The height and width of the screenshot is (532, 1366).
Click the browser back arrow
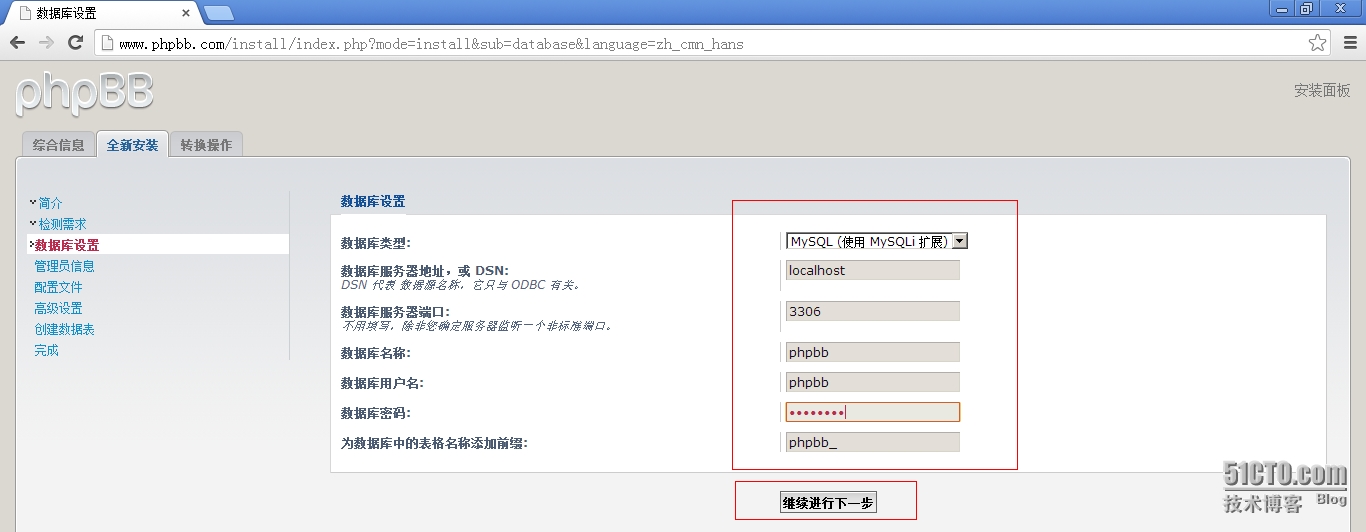pos(17,43)
